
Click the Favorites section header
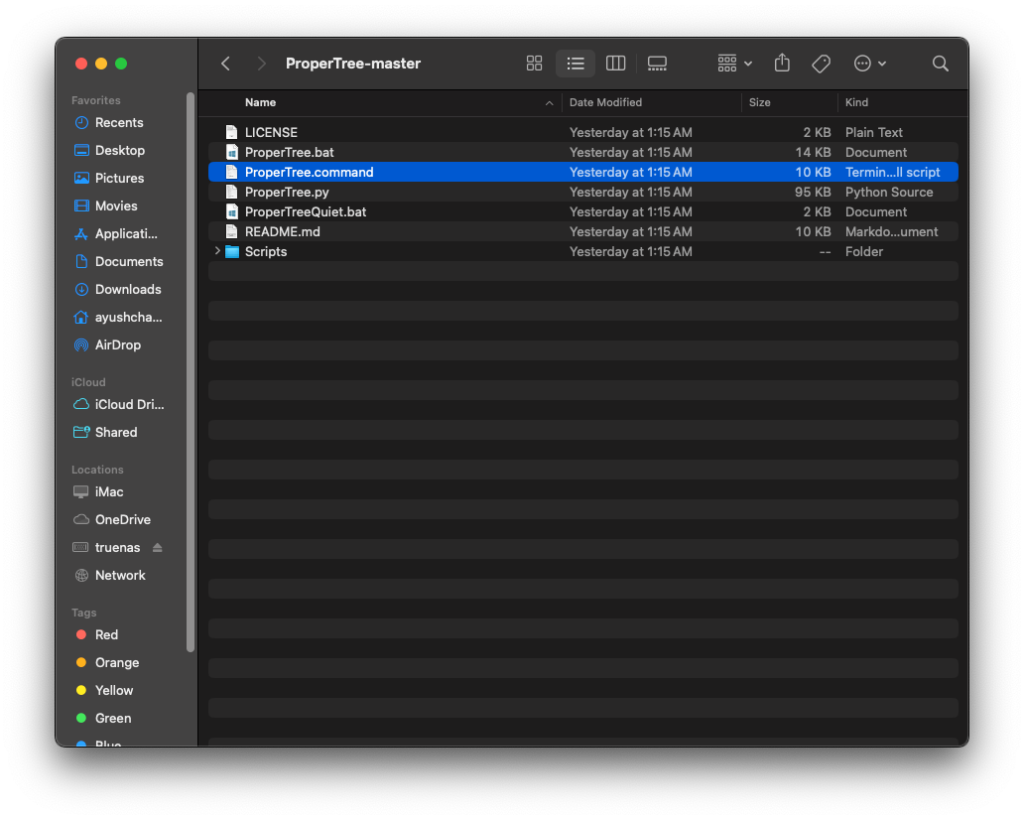point(96,101)
